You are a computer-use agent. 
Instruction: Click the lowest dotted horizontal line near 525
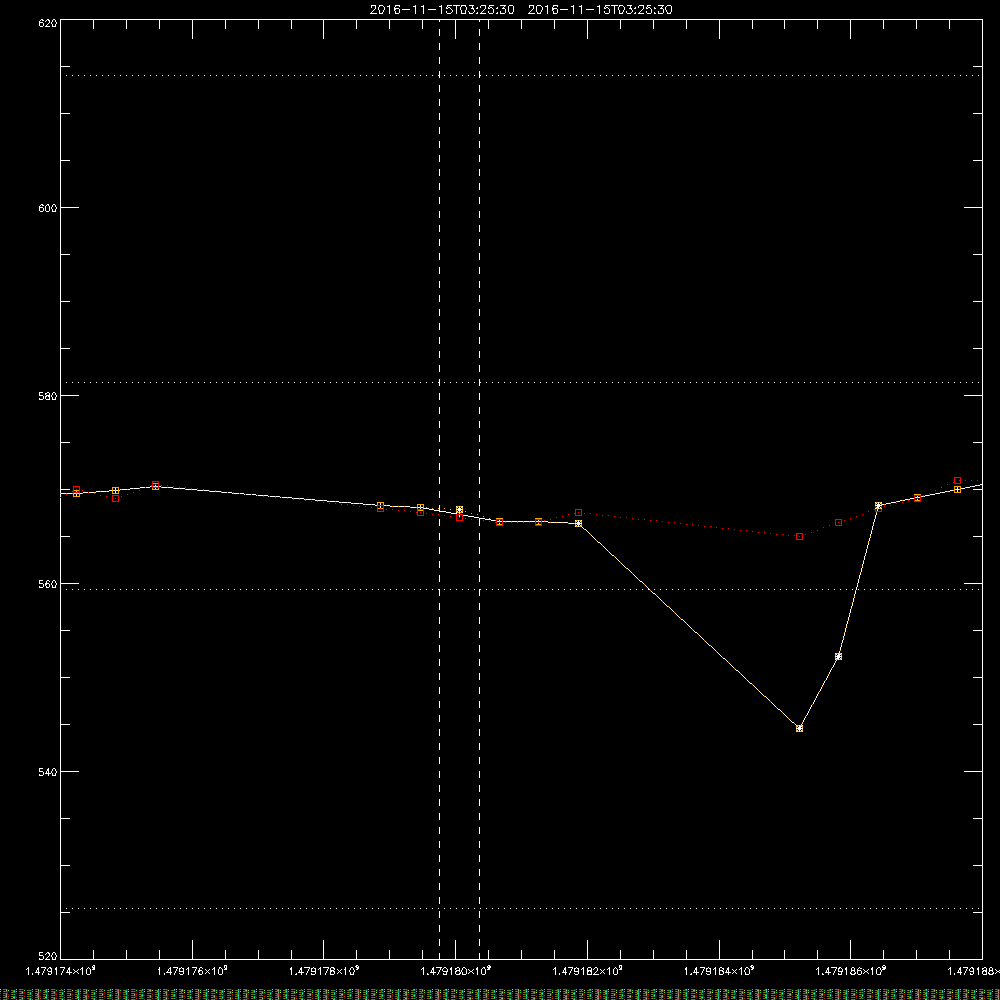pyautogui.click(x=521, y=908)
